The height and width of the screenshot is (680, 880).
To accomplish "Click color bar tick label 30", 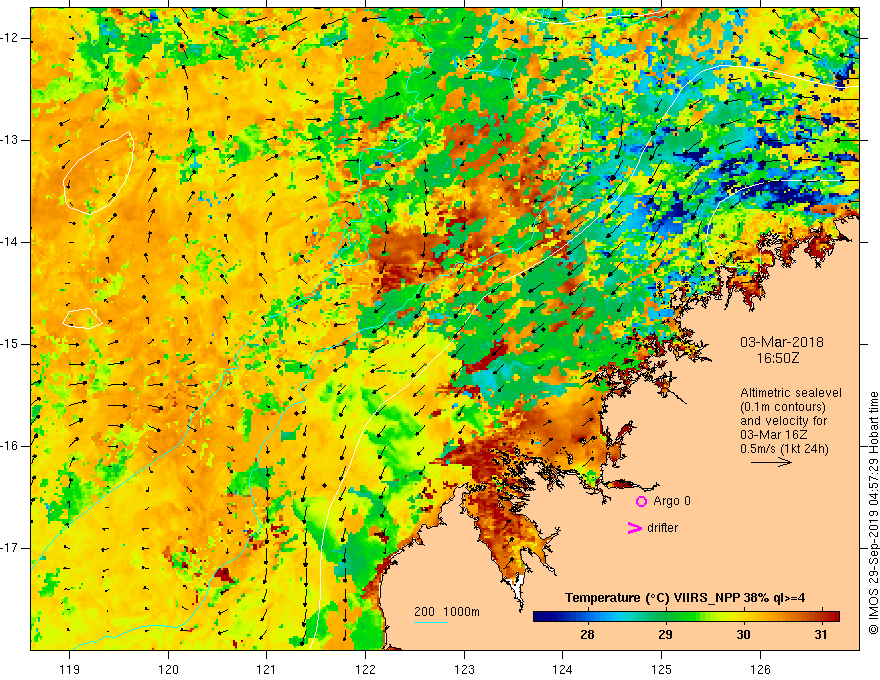I will 743,635.
